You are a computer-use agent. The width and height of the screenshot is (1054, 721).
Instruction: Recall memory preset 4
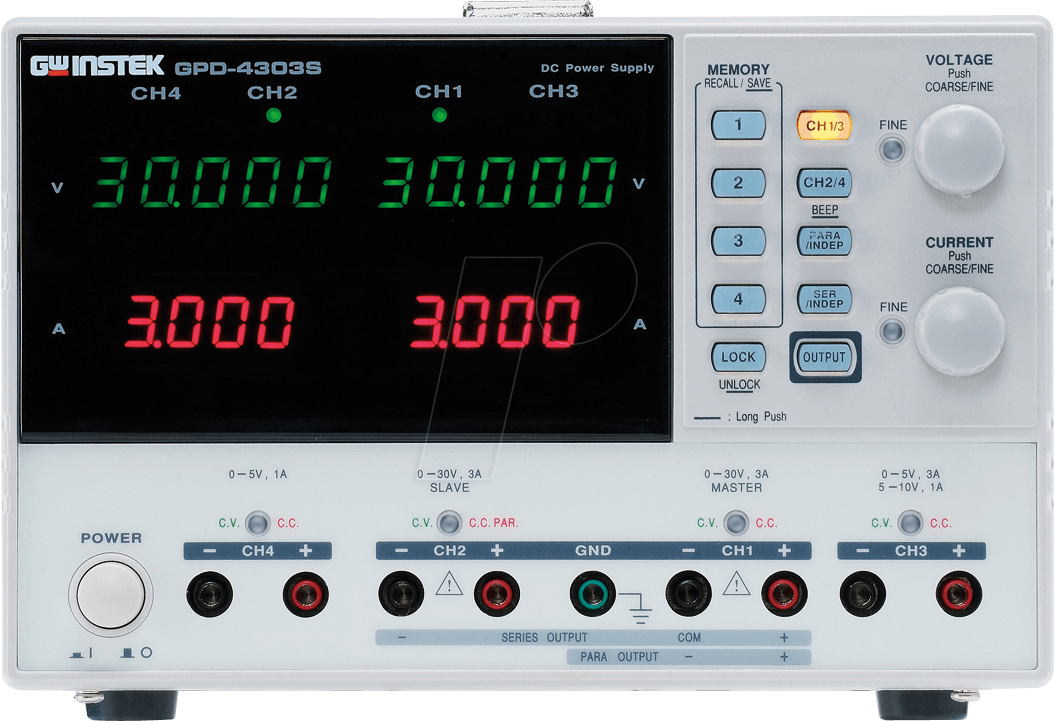tap(738, 299)
